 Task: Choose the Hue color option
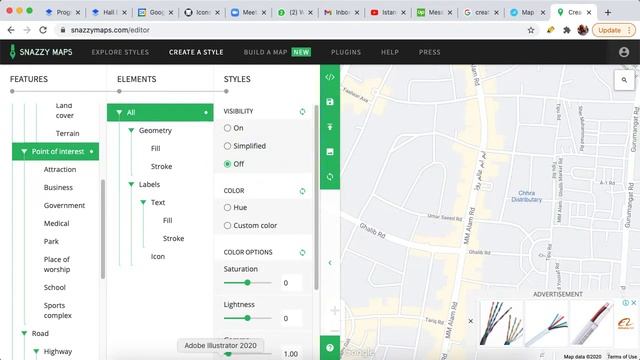(x=227, y=208)
